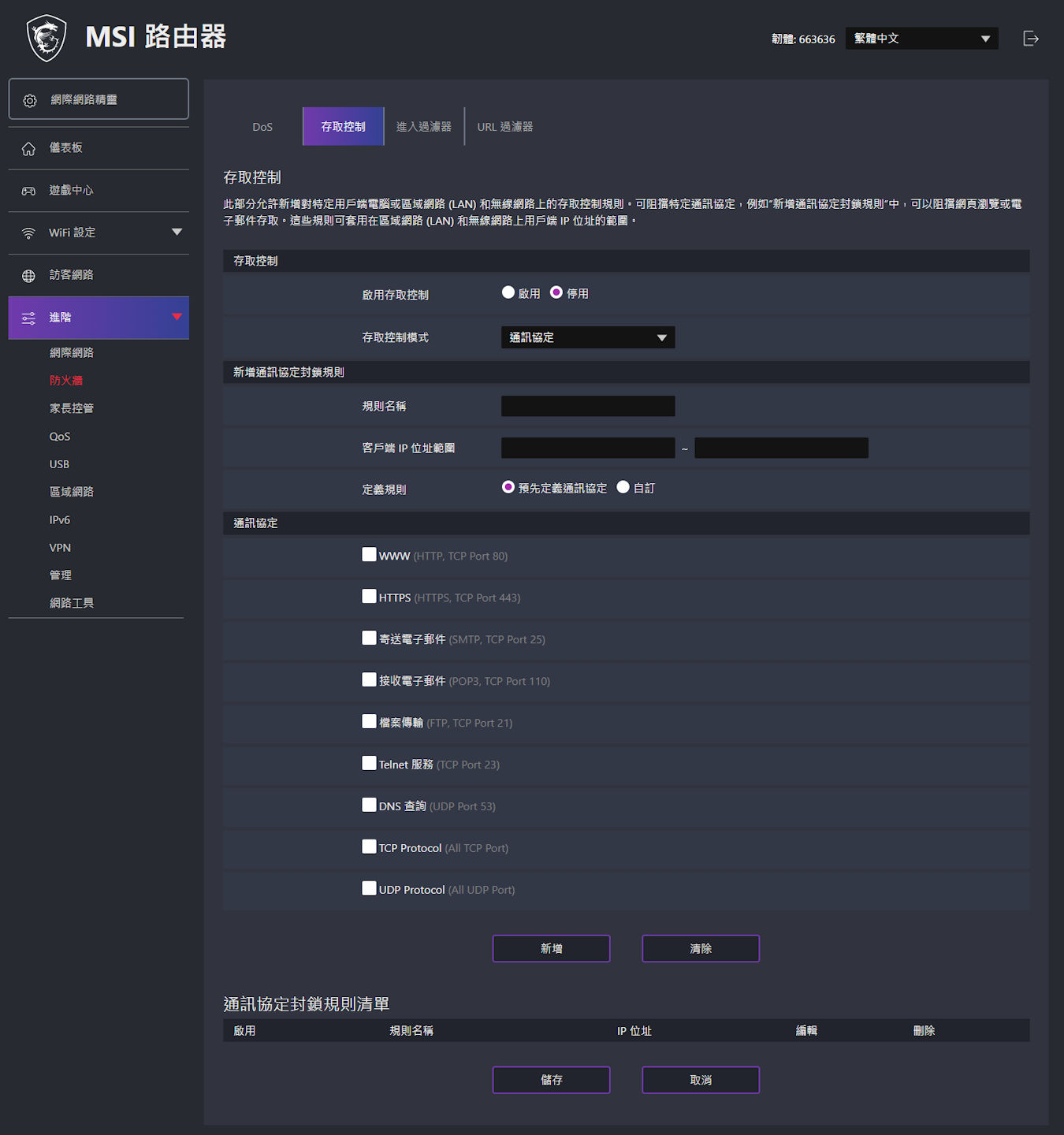Click the starting 客戶端 IP 位址範圍 field
Viewport: 1064px width, 1135px height.
pos(588,448)
